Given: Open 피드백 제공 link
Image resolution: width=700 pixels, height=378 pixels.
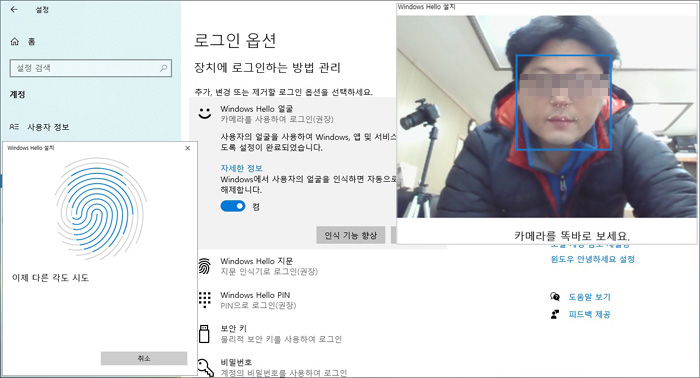Looking at the screenshot, I should click(589, 314).
